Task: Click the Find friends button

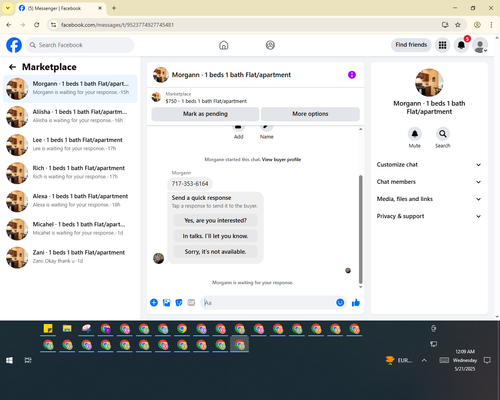Action: pyautogui.click(x=411, y=45)
